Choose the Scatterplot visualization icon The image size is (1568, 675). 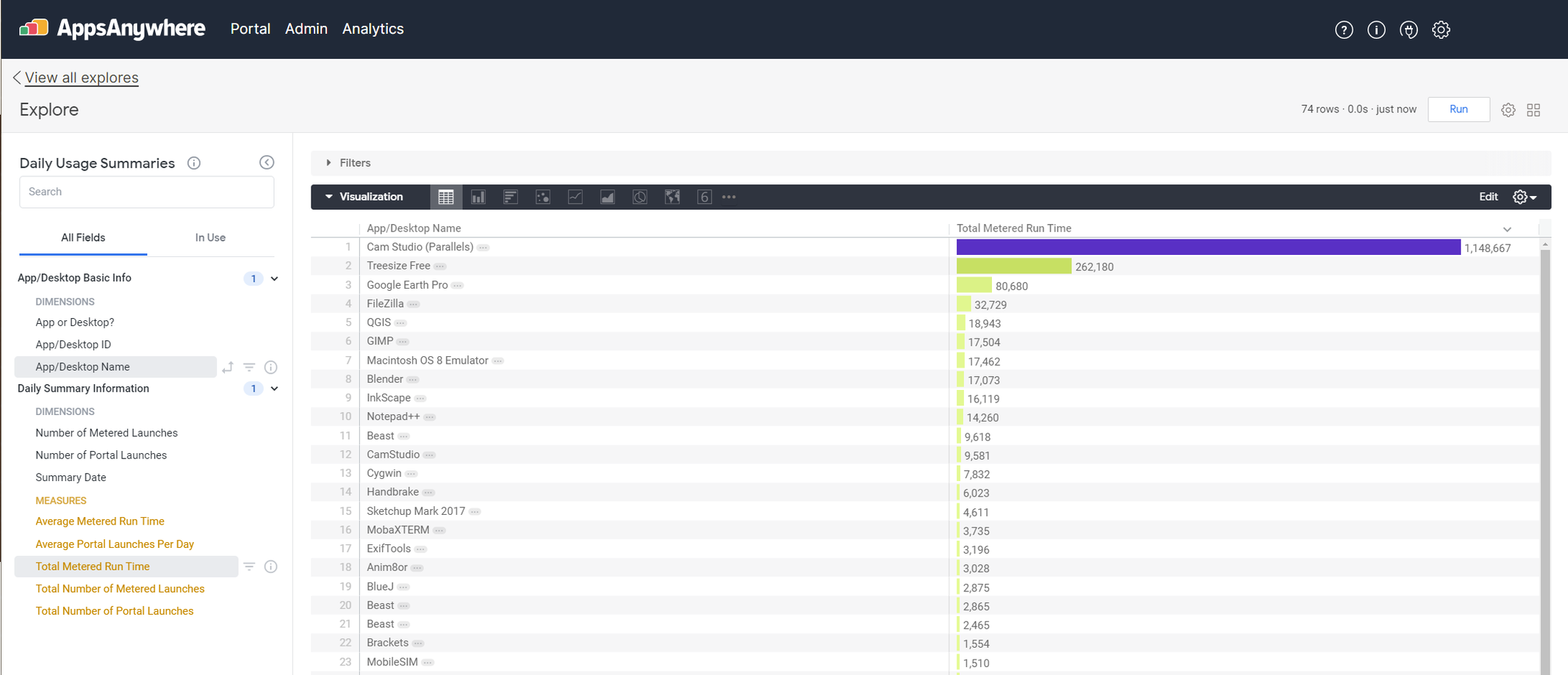(x=543, y=197)
